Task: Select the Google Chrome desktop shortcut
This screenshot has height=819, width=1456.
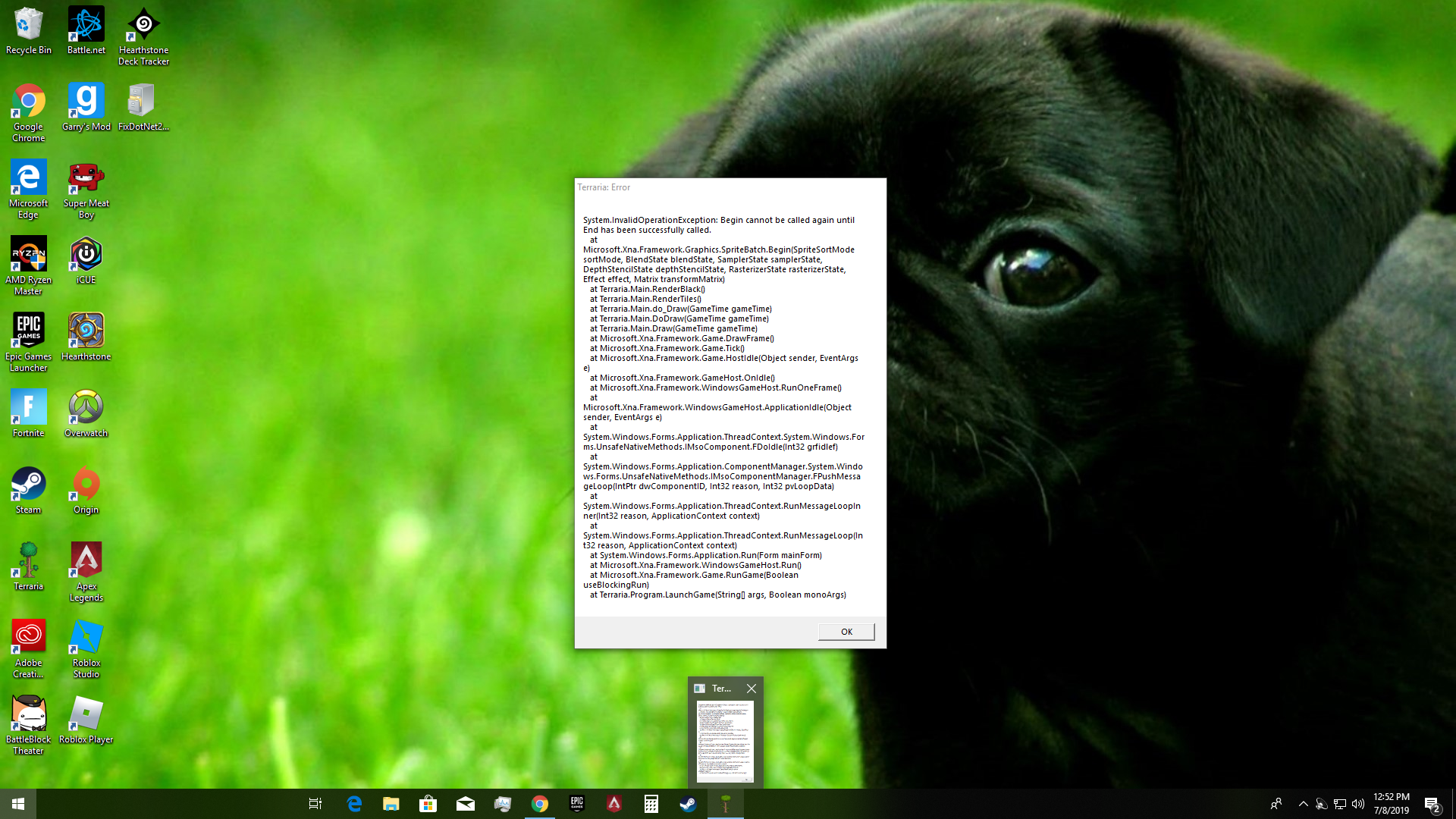Action: pos(29,113)
